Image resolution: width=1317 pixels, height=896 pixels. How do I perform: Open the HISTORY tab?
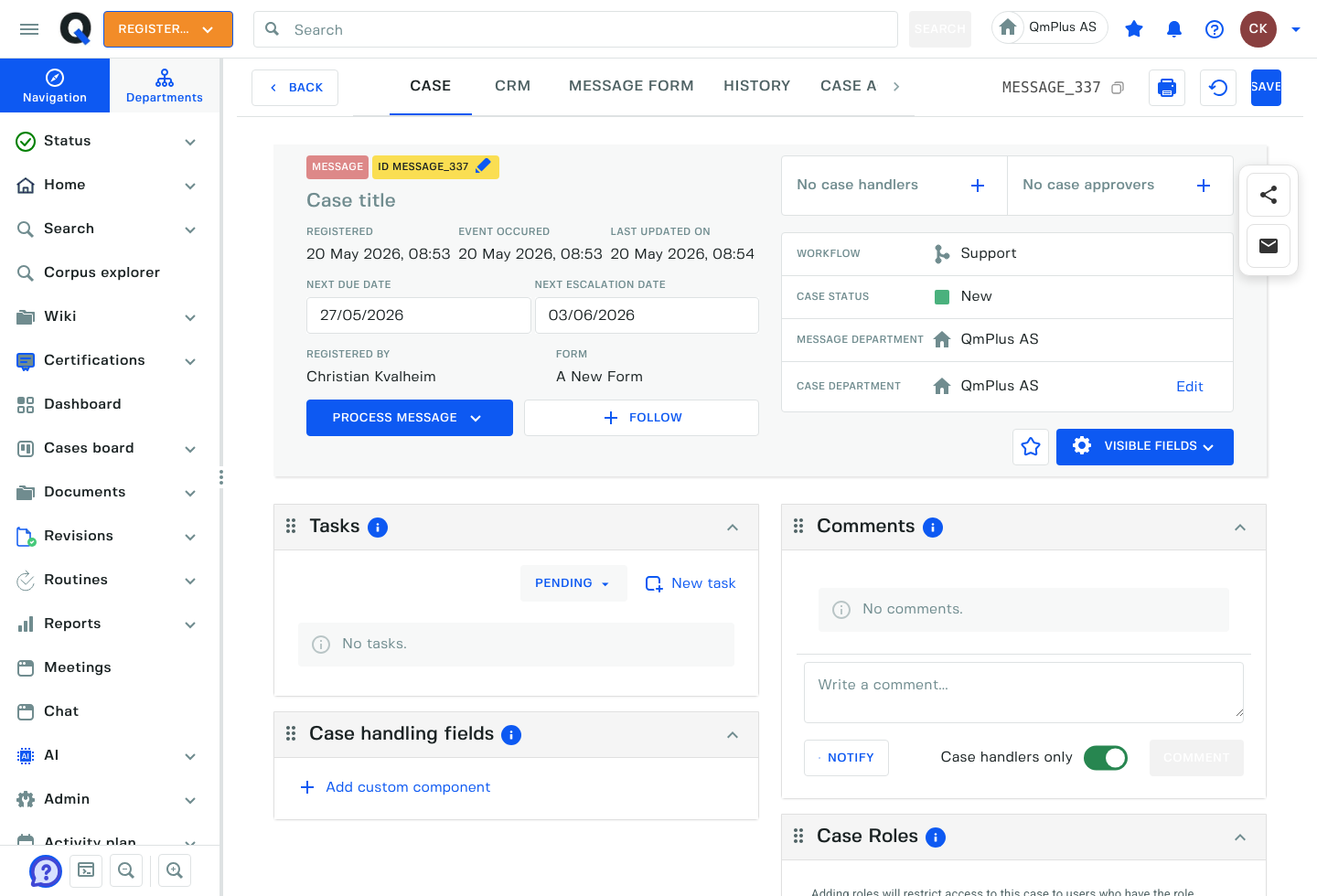click(x=756, y=87)
